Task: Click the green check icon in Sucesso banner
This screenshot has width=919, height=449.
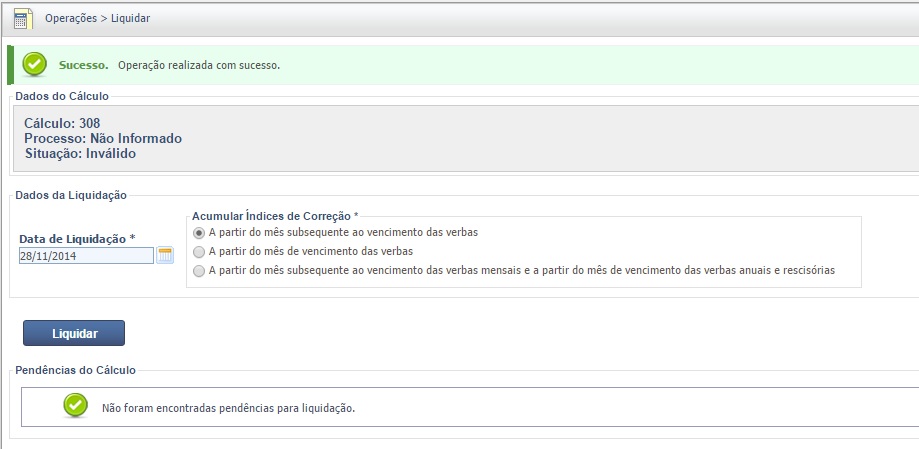Action: pyautogui.click(x=35, y=64)
